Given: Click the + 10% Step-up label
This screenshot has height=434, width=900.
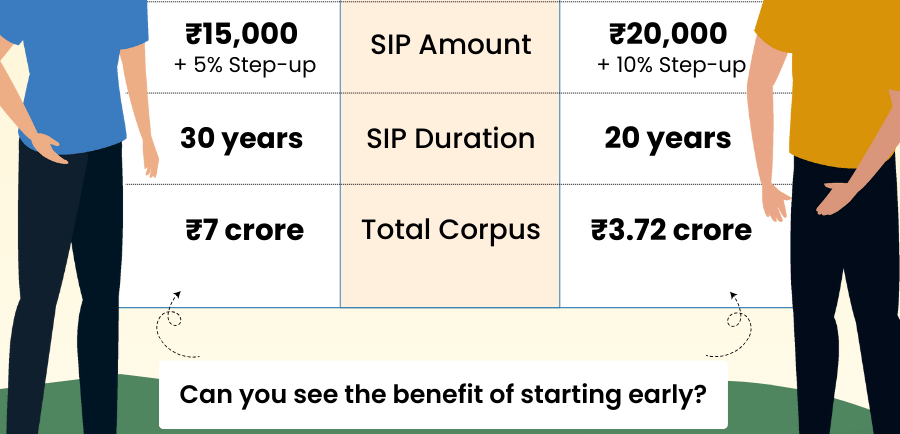Looking at the screenshot, I should [x=671, y=65].
